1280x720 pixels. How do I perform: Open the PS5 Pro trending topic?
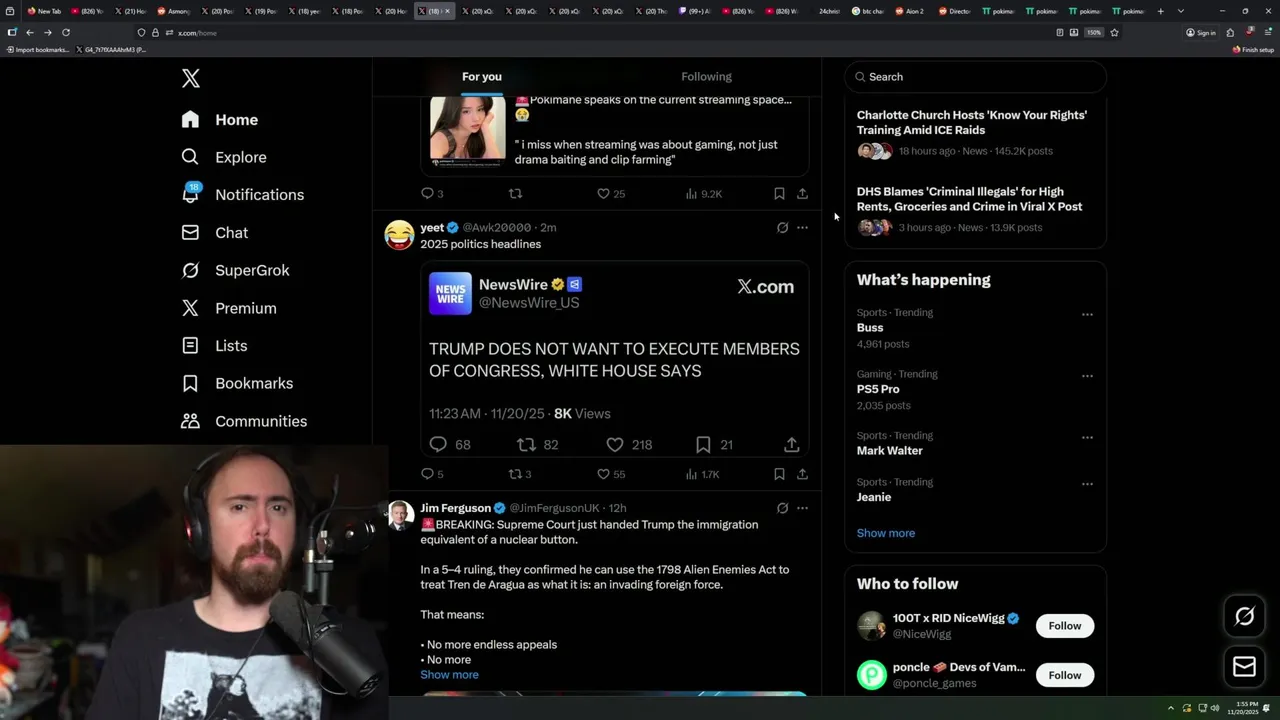(x=878, y=390)
